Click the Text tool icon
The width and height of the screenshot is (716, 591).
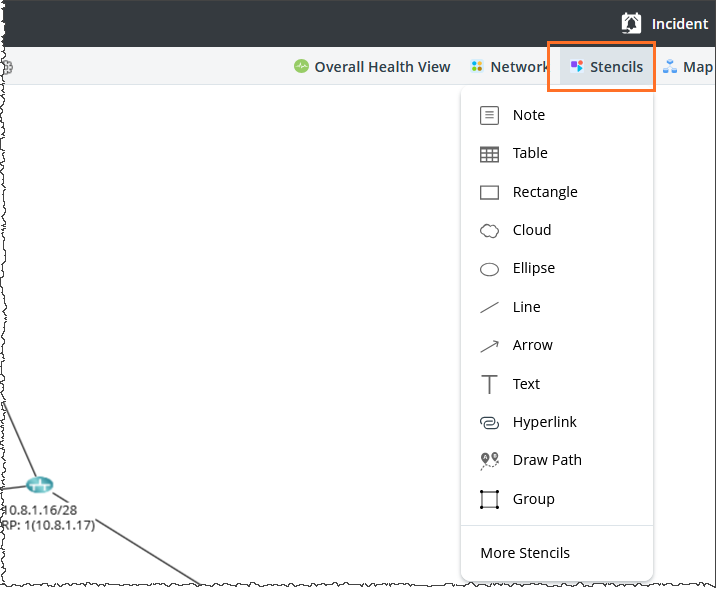489,385
